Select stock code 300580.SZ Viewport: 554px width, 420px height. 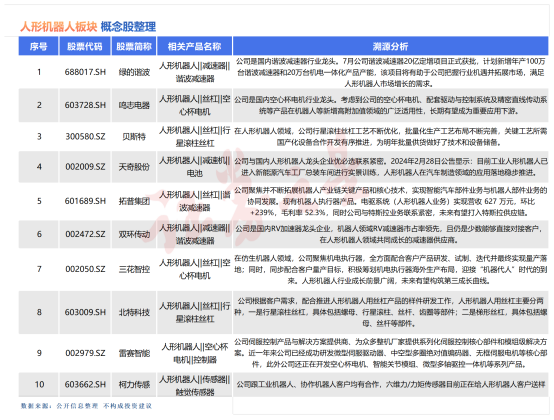85,136
